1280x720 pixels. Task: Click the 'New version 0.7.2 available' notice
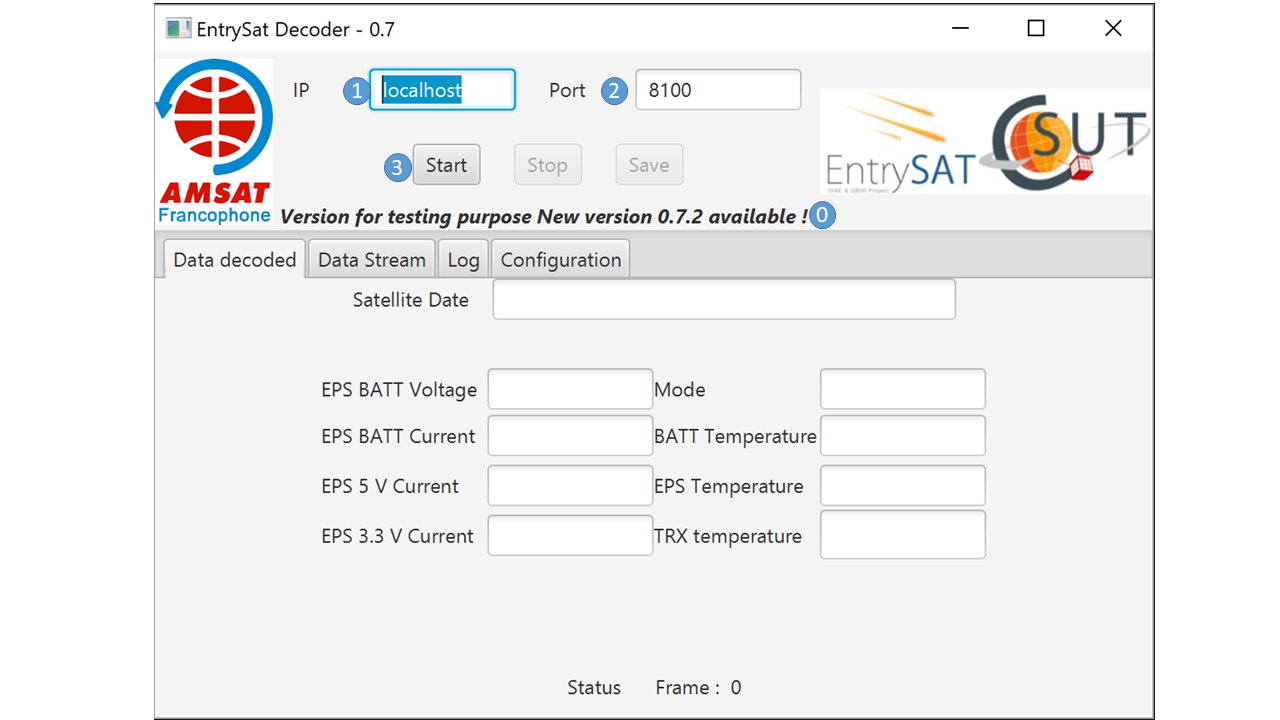point(672,217)
